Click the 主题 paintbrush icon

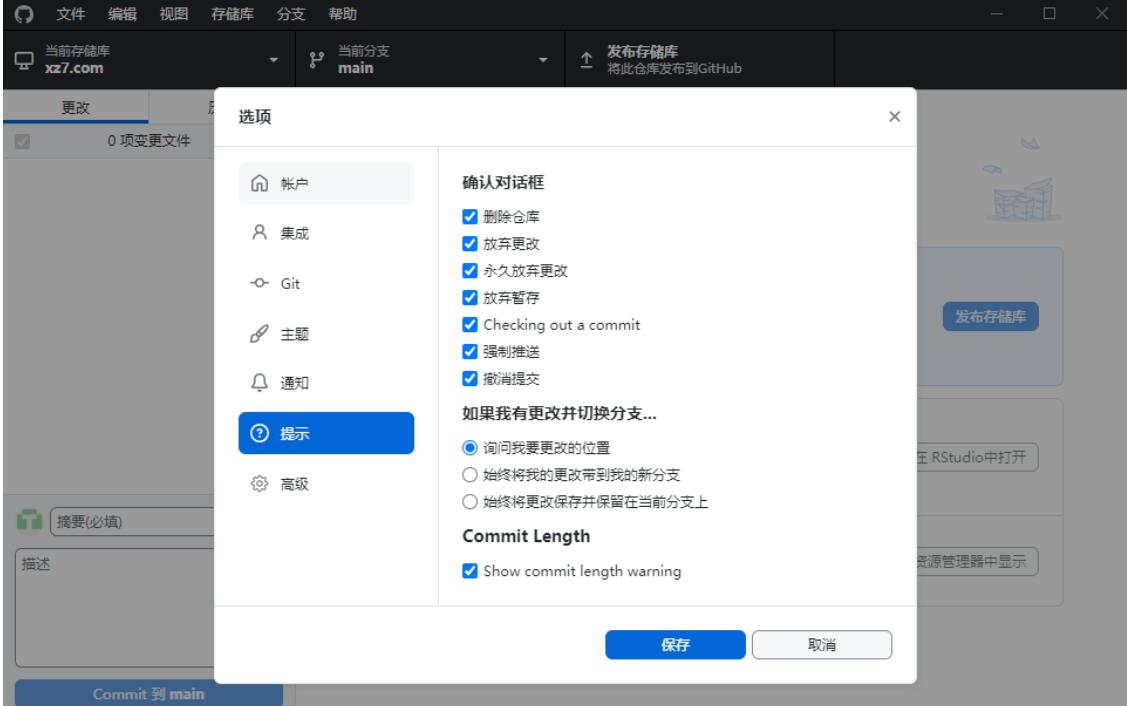260,334
